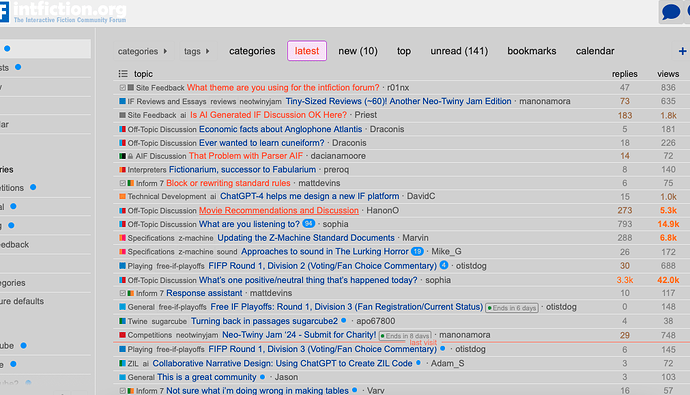Open 'Block or rewriting standard rules' topic

click(x=228, y=183)
